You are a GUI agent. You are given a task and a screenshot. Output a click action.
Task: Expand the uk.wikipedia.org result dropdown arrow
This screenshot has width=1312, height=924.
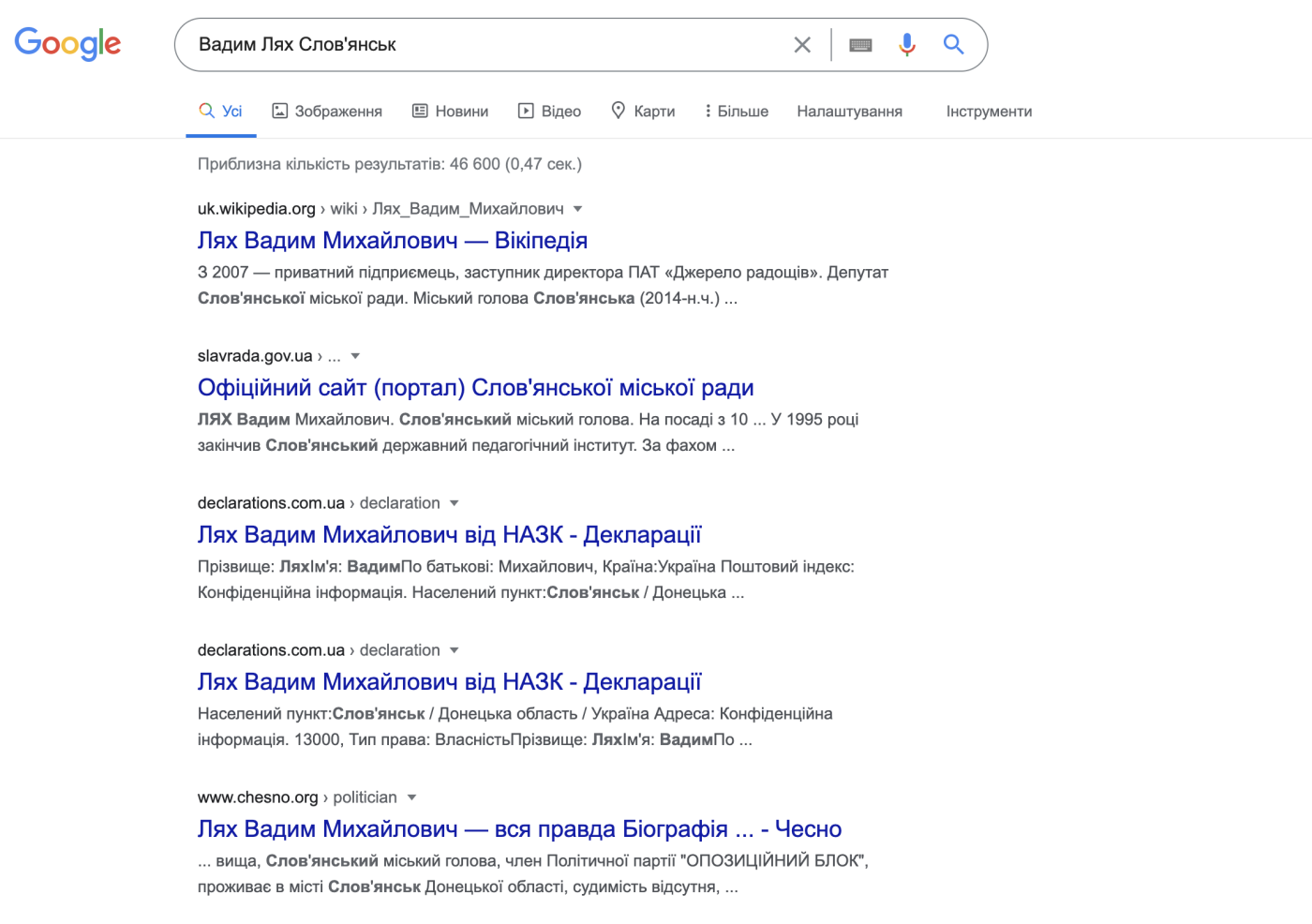click(x=577, y=208)
